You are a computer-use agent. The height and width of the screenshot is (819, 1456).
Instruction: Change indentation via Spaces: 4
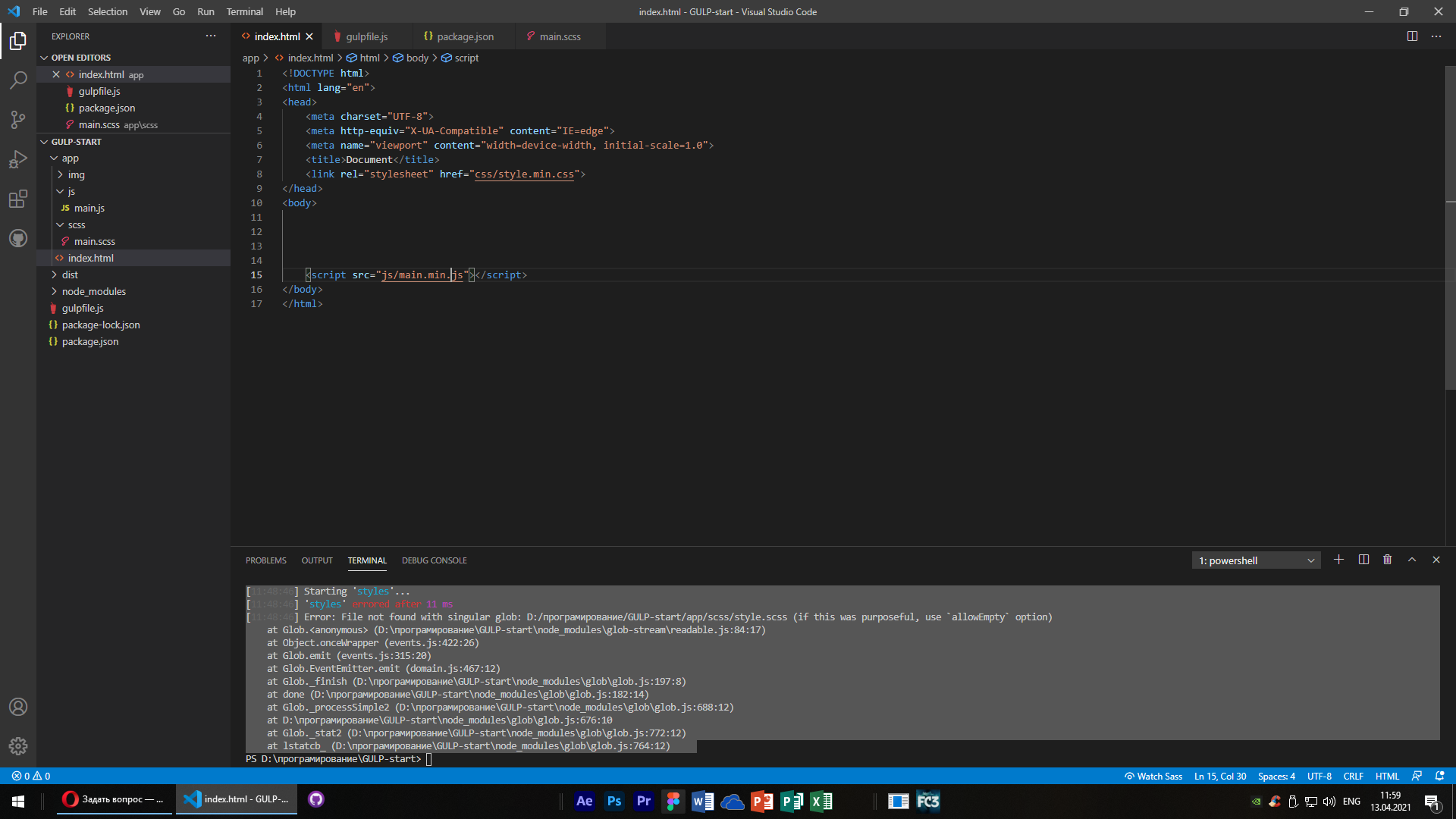(x=1276, y=776)
